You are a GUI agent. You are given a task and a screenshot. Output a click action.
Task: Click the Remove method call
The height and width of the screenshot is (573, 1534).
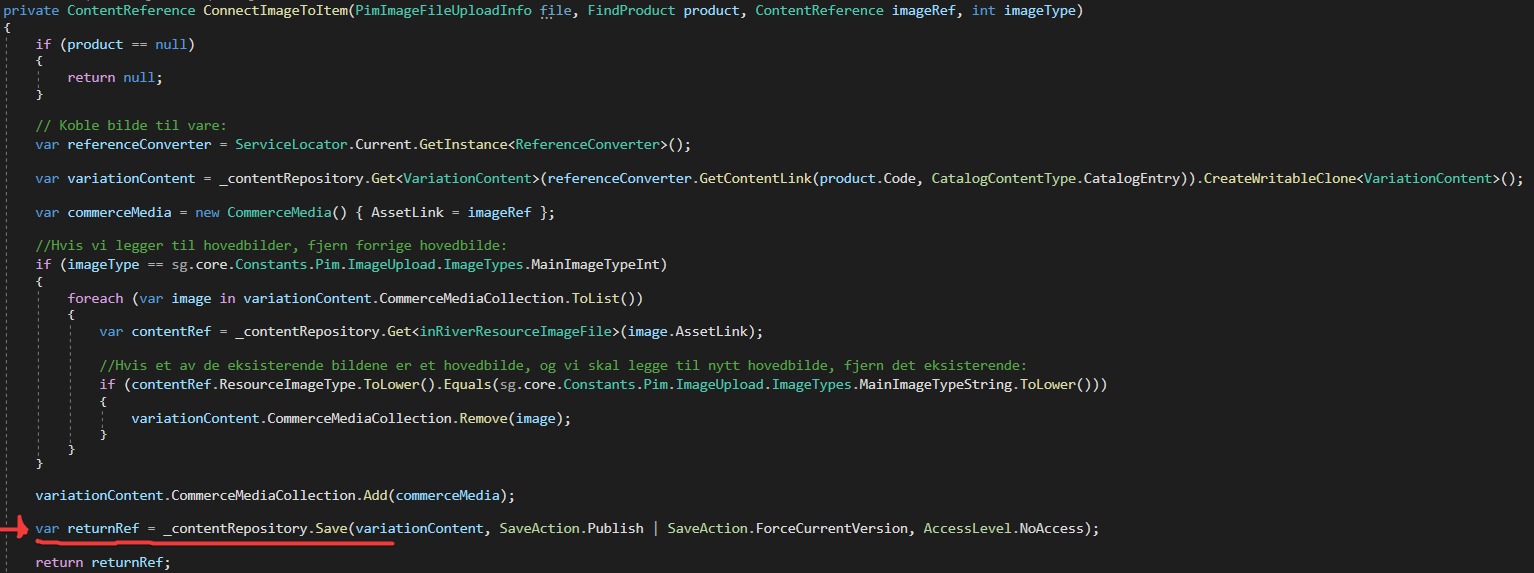pos(482,419)
